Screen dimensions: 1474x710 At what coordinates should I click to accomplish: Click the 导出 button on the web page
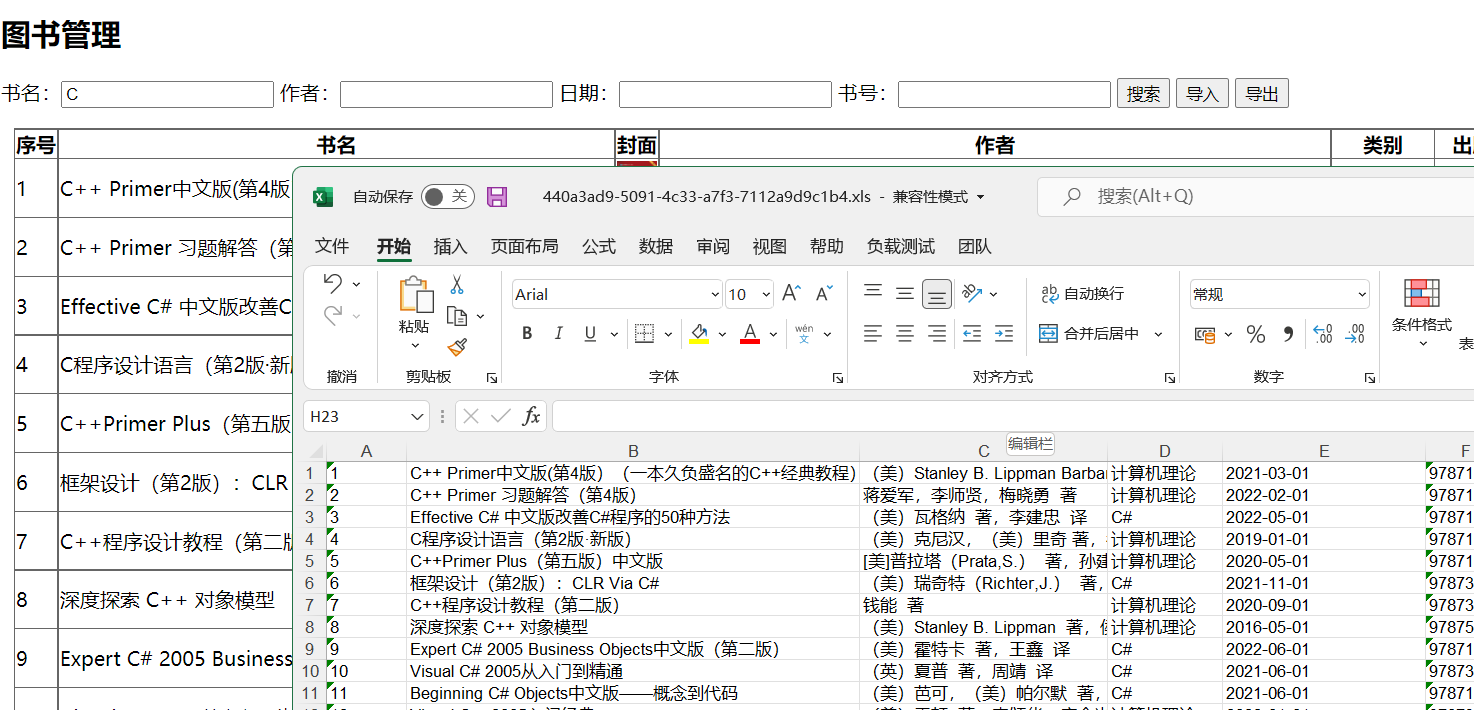coord(1262,94)
